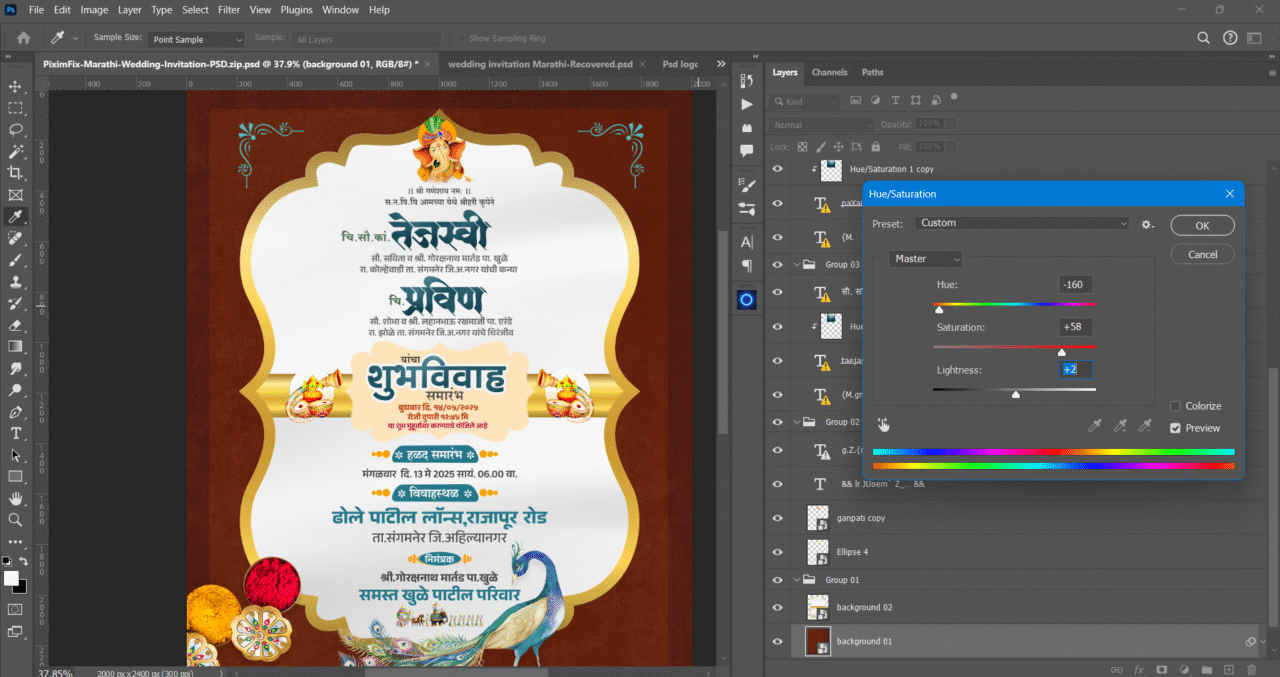This screenshot has height=677, width=1280.
Task: Open the Filter menu
Action: point(229,9)
